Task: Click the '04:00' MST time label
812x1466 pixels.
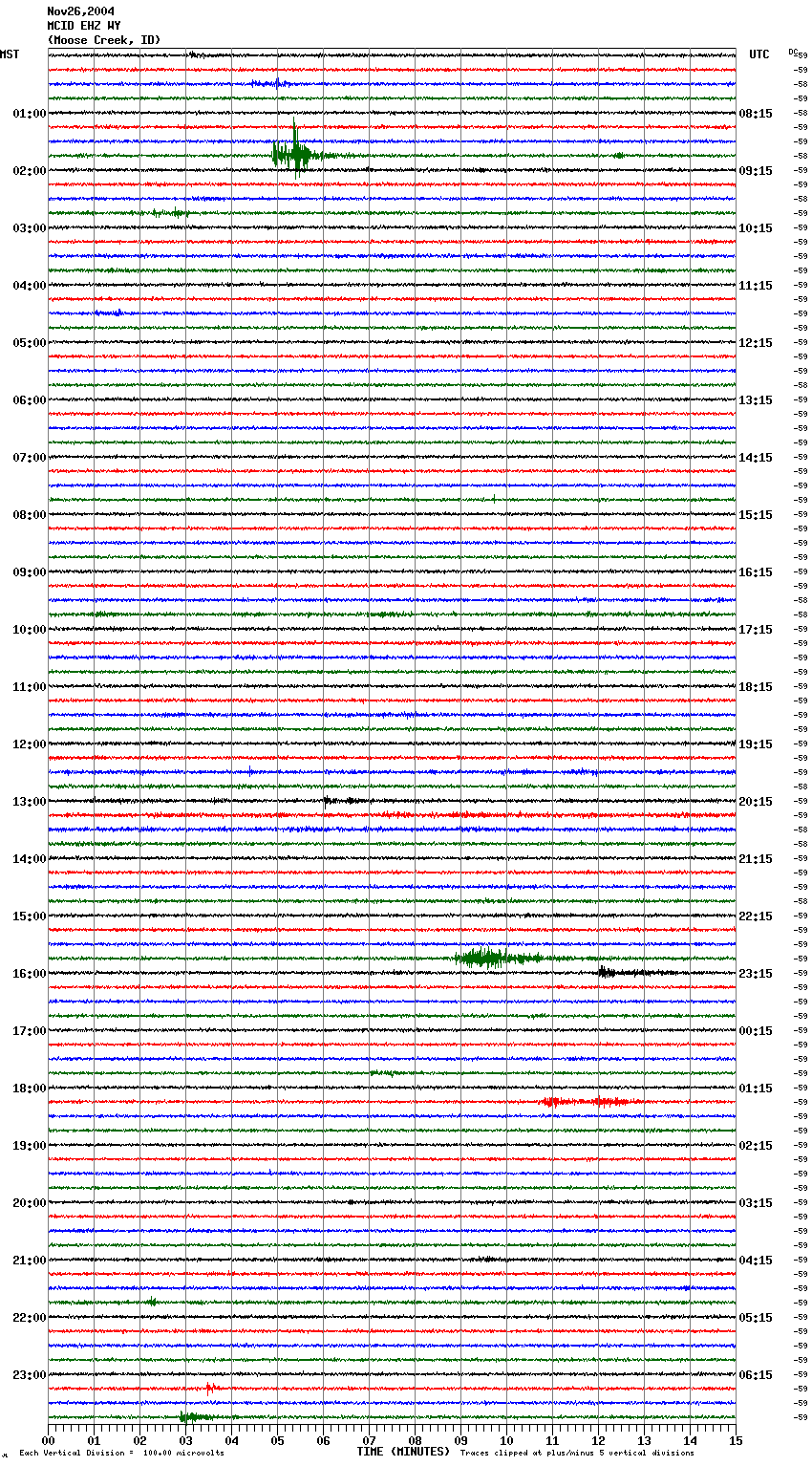Action: coord(30,286)
